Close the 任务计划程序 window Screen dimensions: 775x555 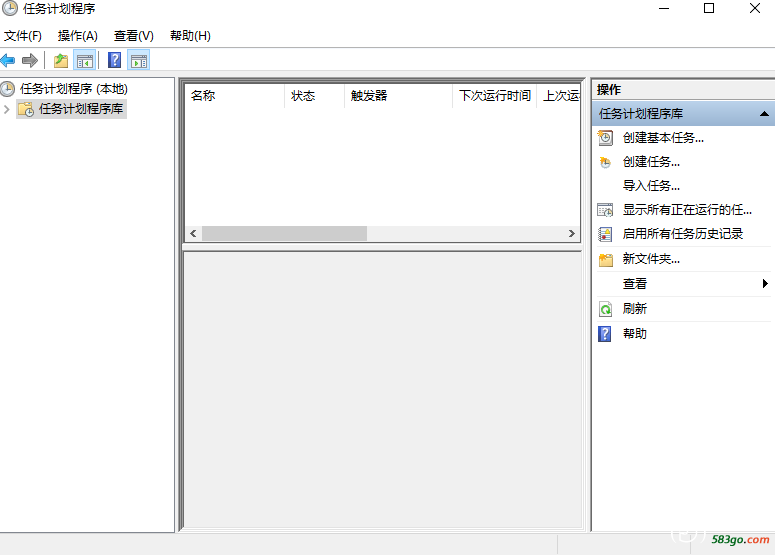pos(755,8)
